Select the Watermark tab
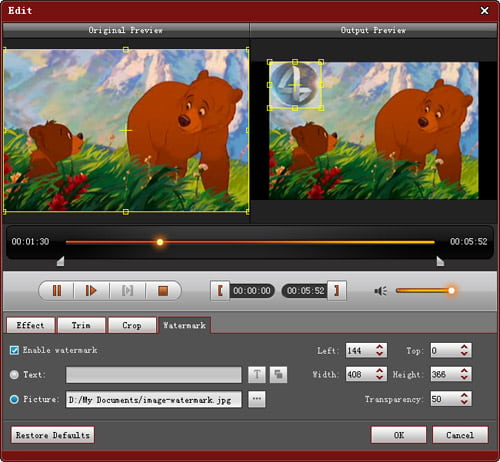Screen dimensions: 500x462 pyautogui.click(x=184, y=325)
